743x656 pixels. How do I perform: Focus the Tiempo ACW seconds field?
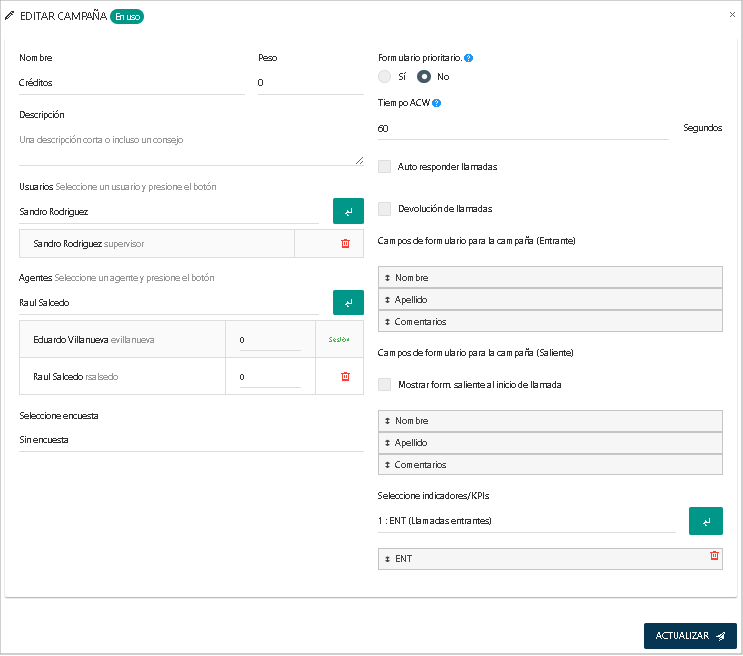[x=522, y=129]
